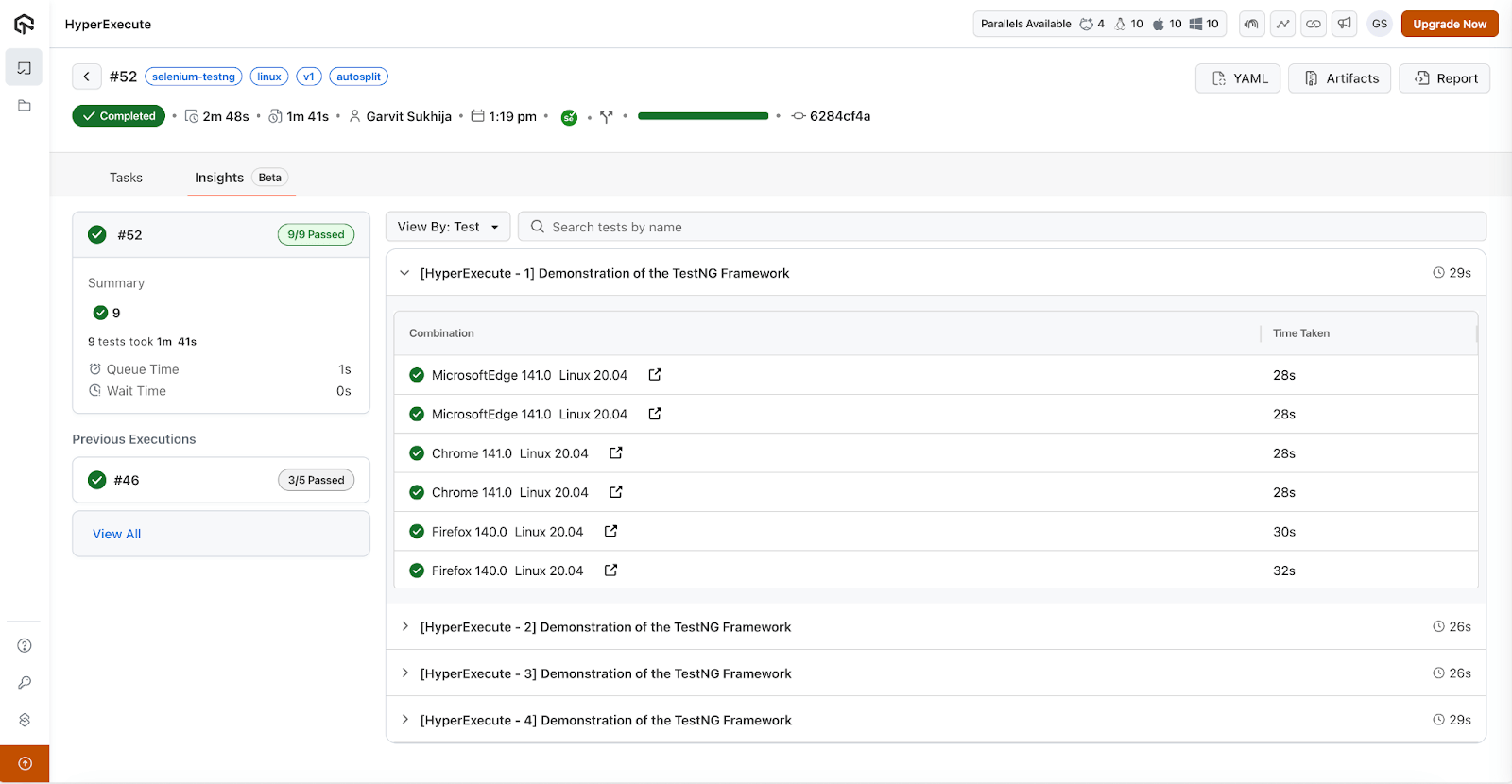Open the access key icon in sidebar
The width and height of the screenshot is (1512, 784).
coord(25,683)
